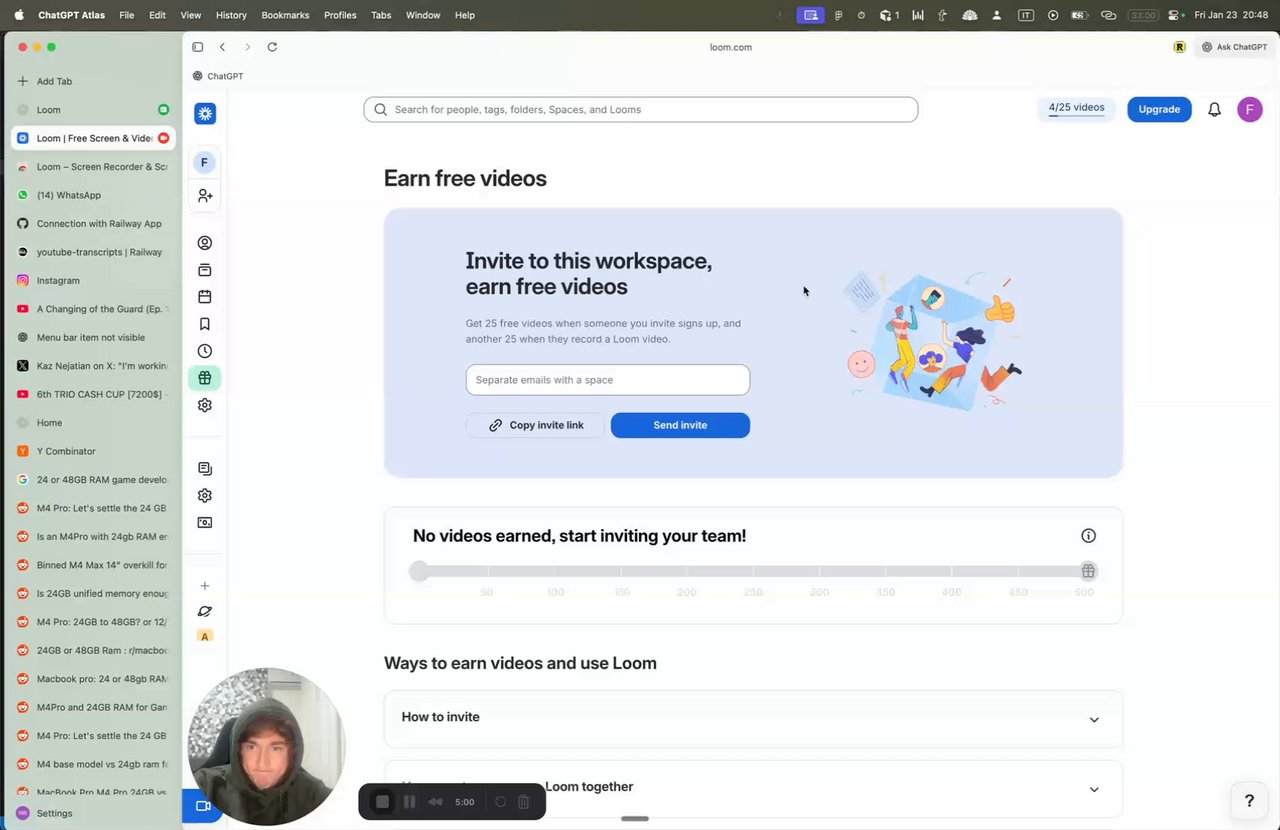Open the orange A workspace icon
1280x830 pixels.
(x=205, y=637)
